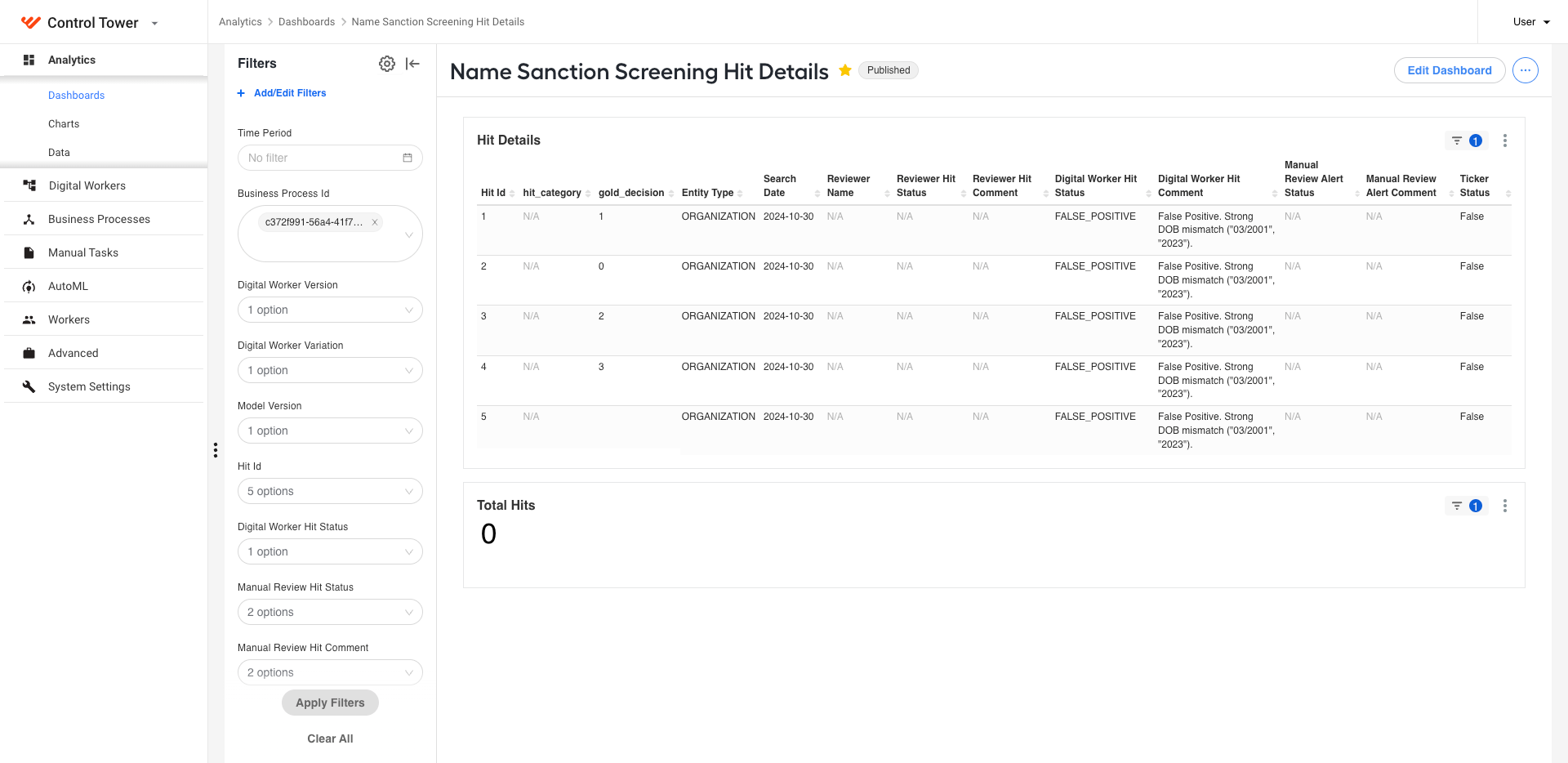Viewport: 1568px width, 763px height.
Task: Open Total Hits chart kebab menu
Action: [x=1505, y=506]
